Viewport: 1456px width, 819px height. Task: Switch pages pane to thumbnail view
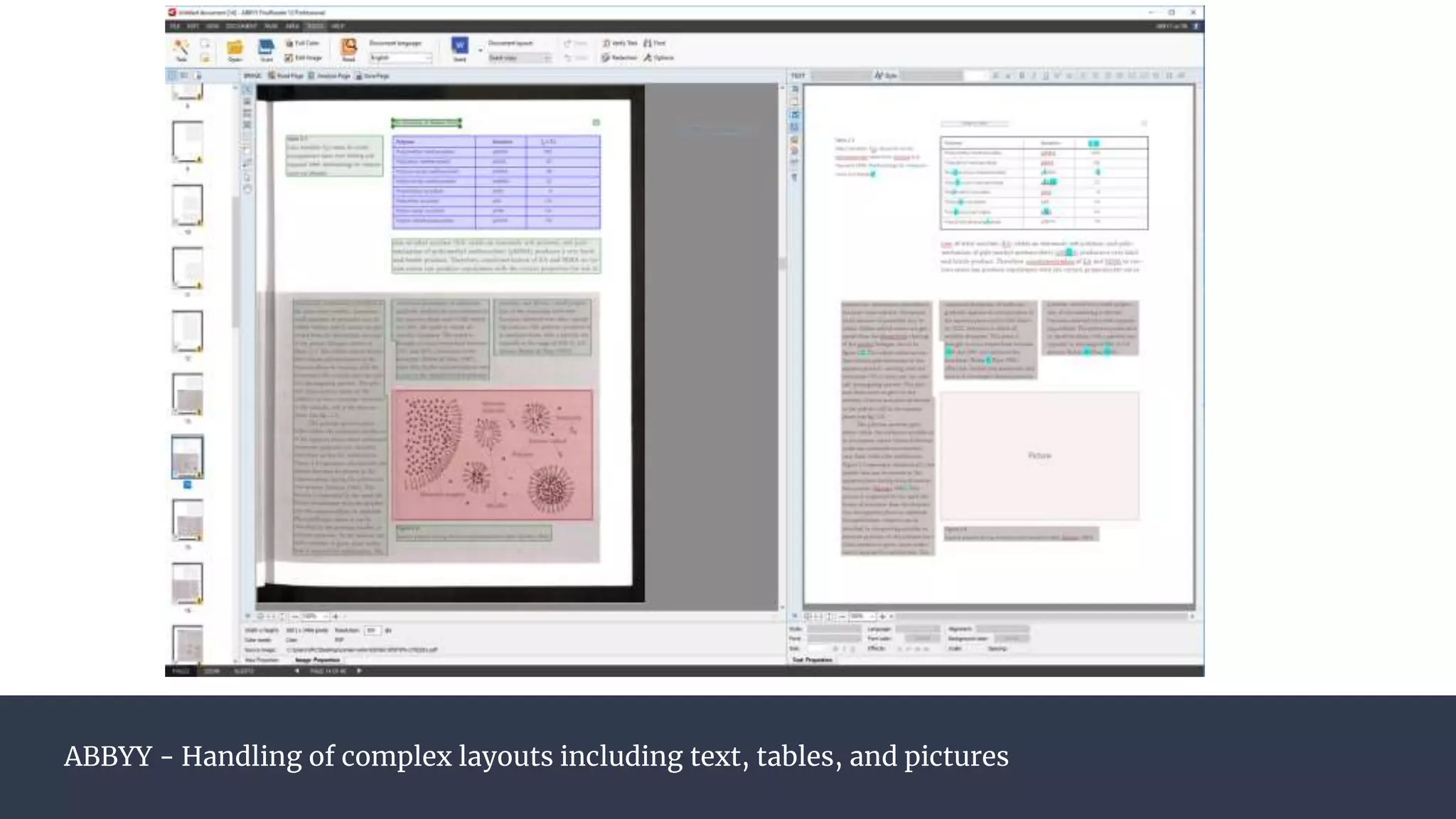click(x=172, y=75)
